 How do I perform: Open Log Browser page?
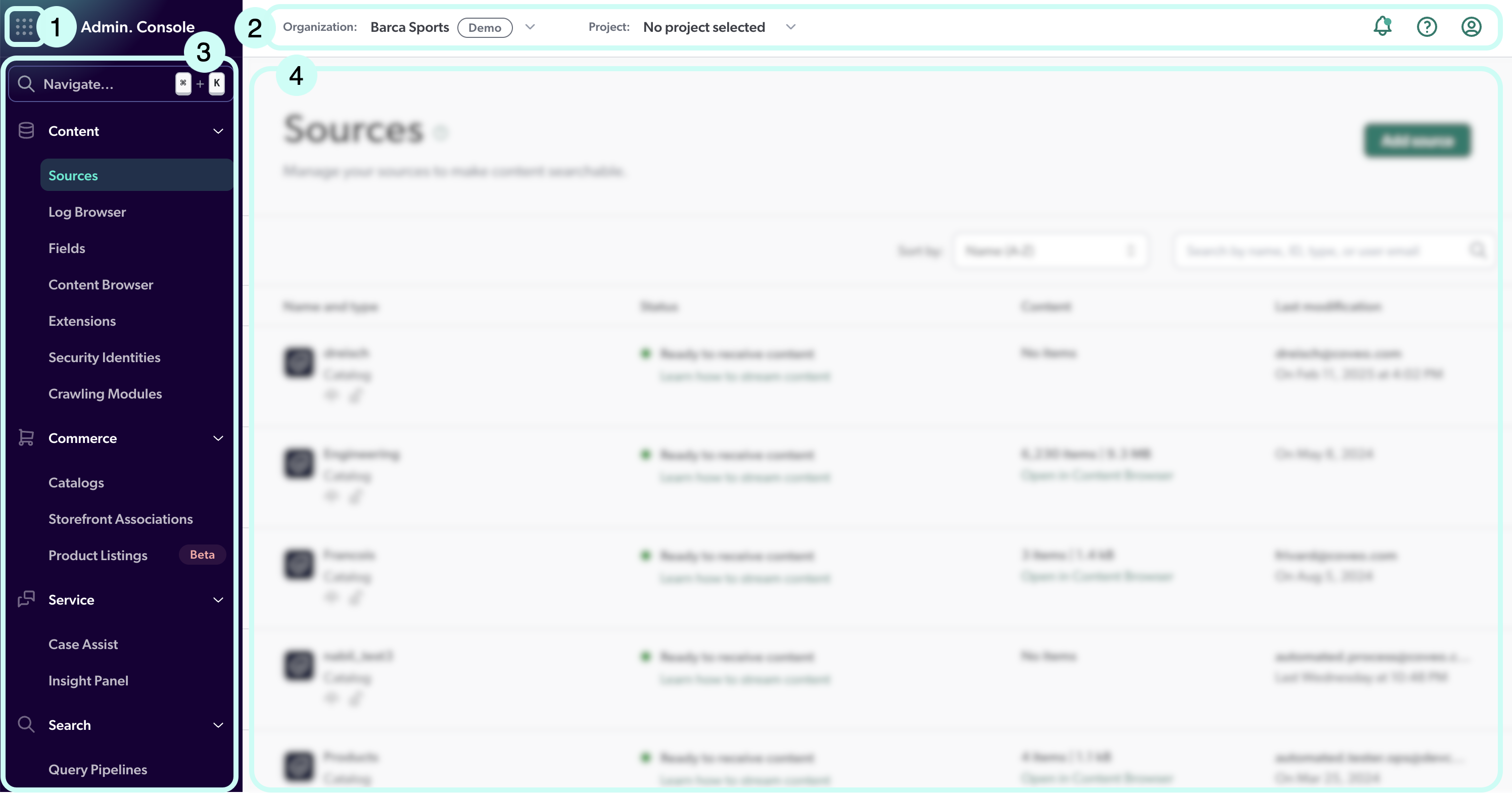(87, 212)
